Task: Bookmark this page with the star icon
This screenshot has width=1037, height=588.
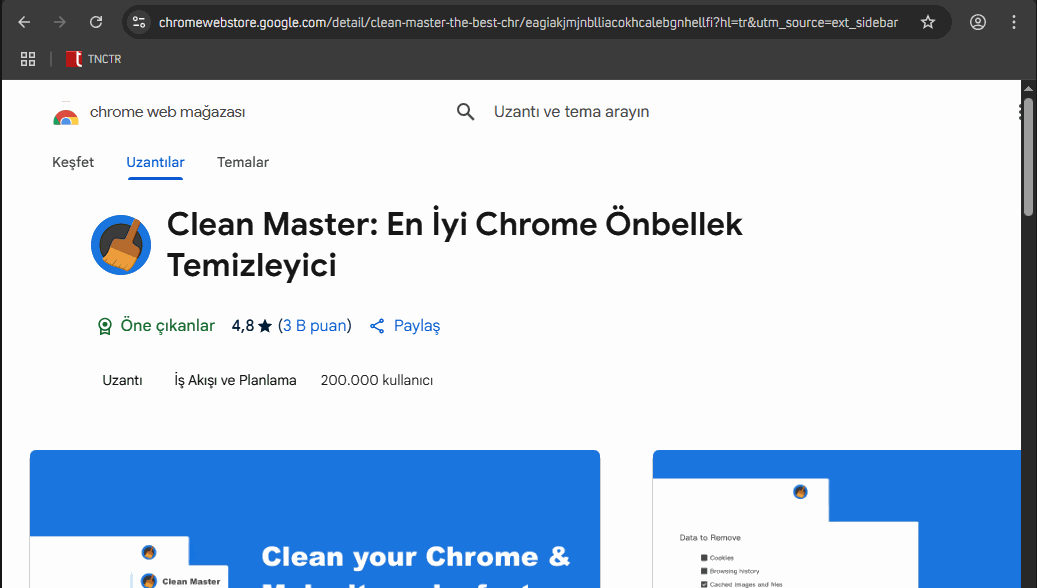Action: (928, 22)
